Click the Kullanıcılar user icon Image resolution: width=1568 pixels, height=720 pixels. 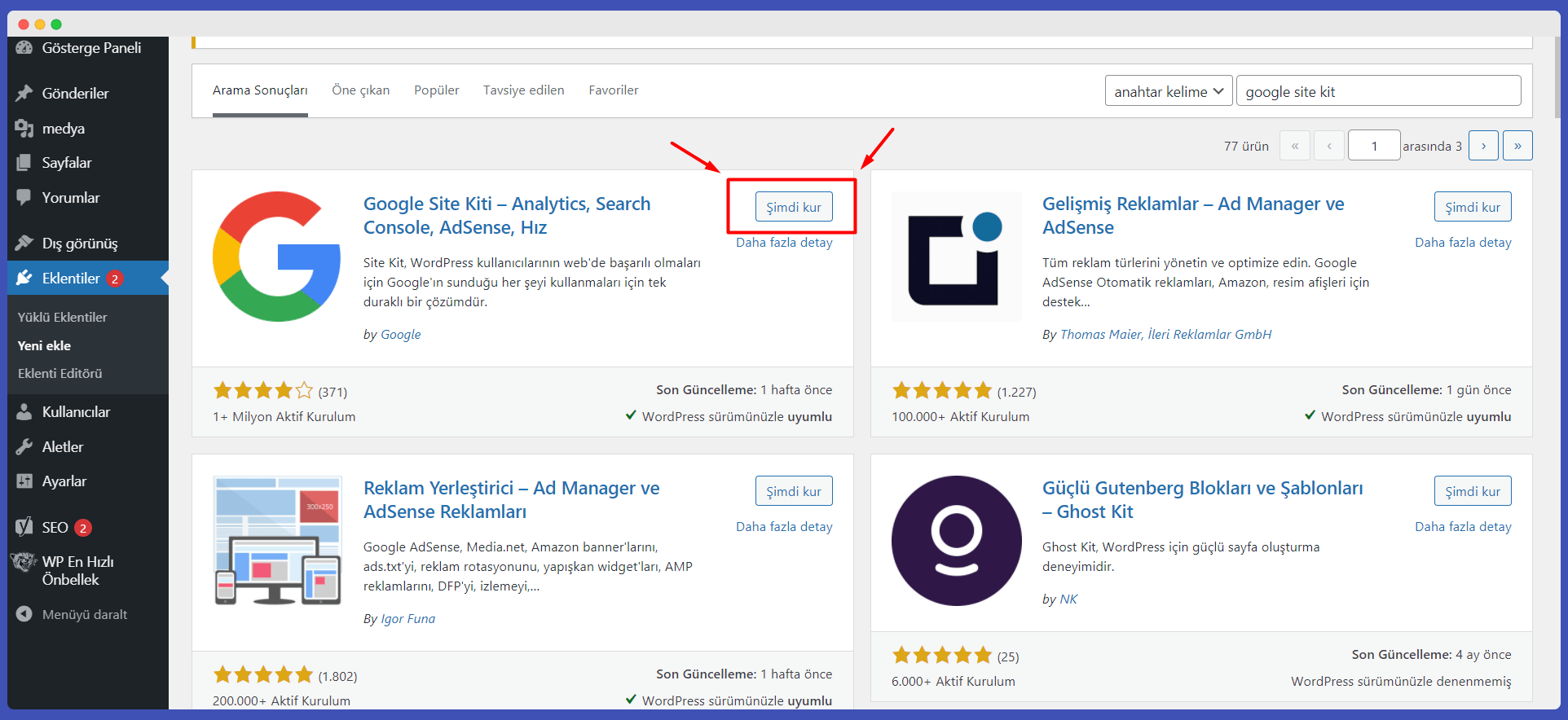click(24, 411)
